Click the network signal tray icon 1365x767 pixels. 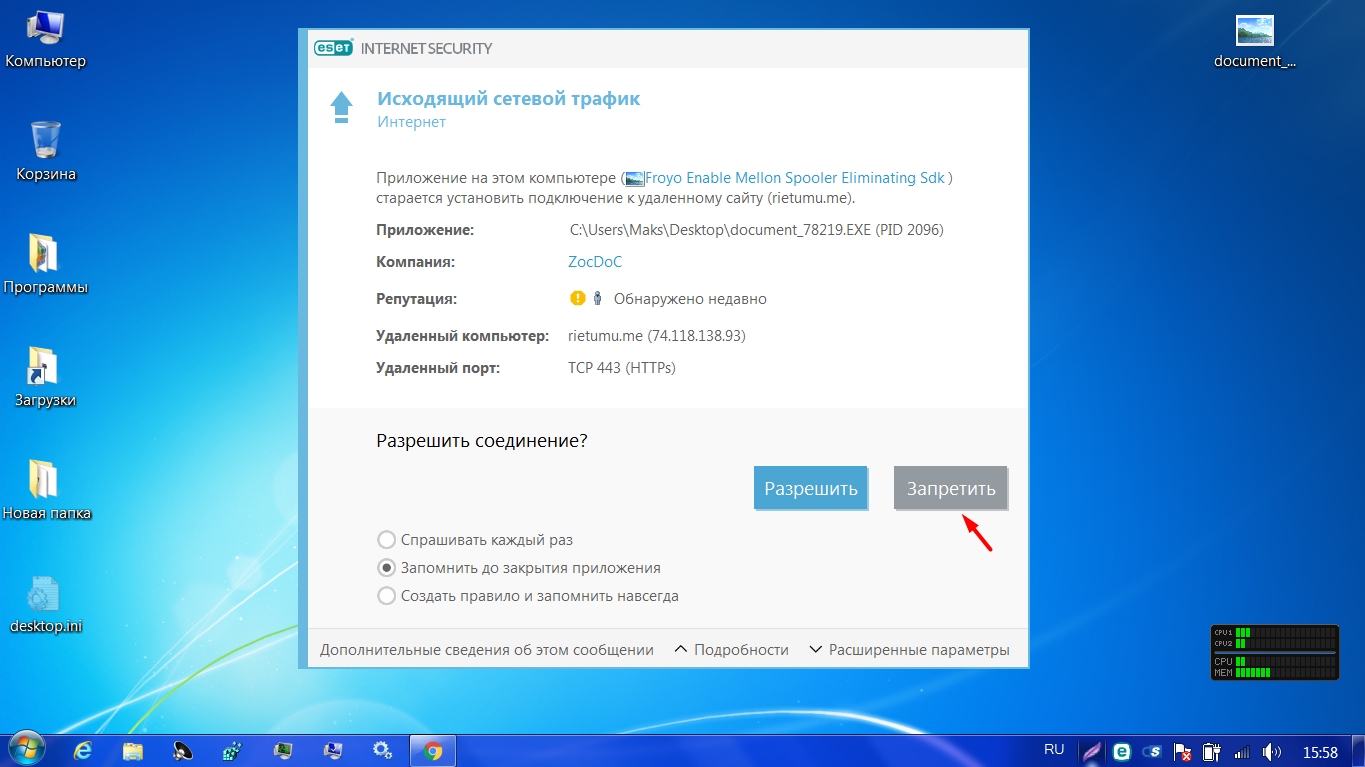tap(1242, 752)
